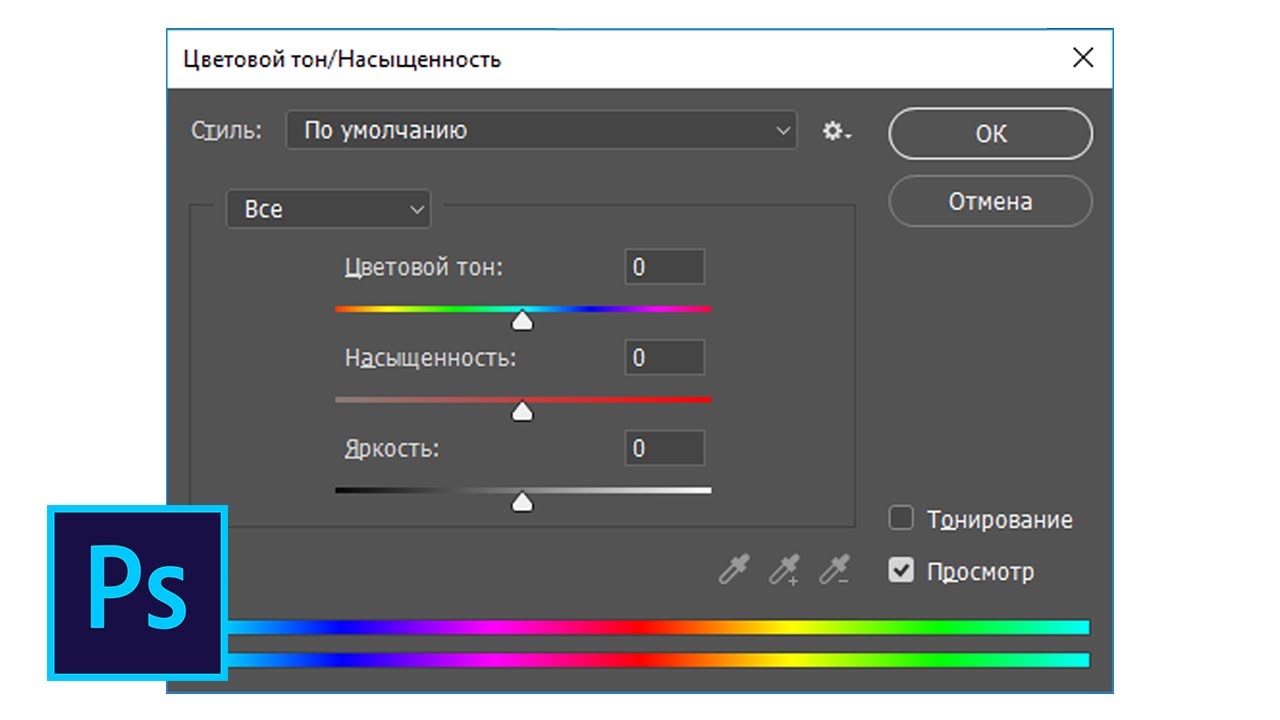Click the Яркость value field
The height and width of the screenshot is (720, 1280).
tap(665, 448)
